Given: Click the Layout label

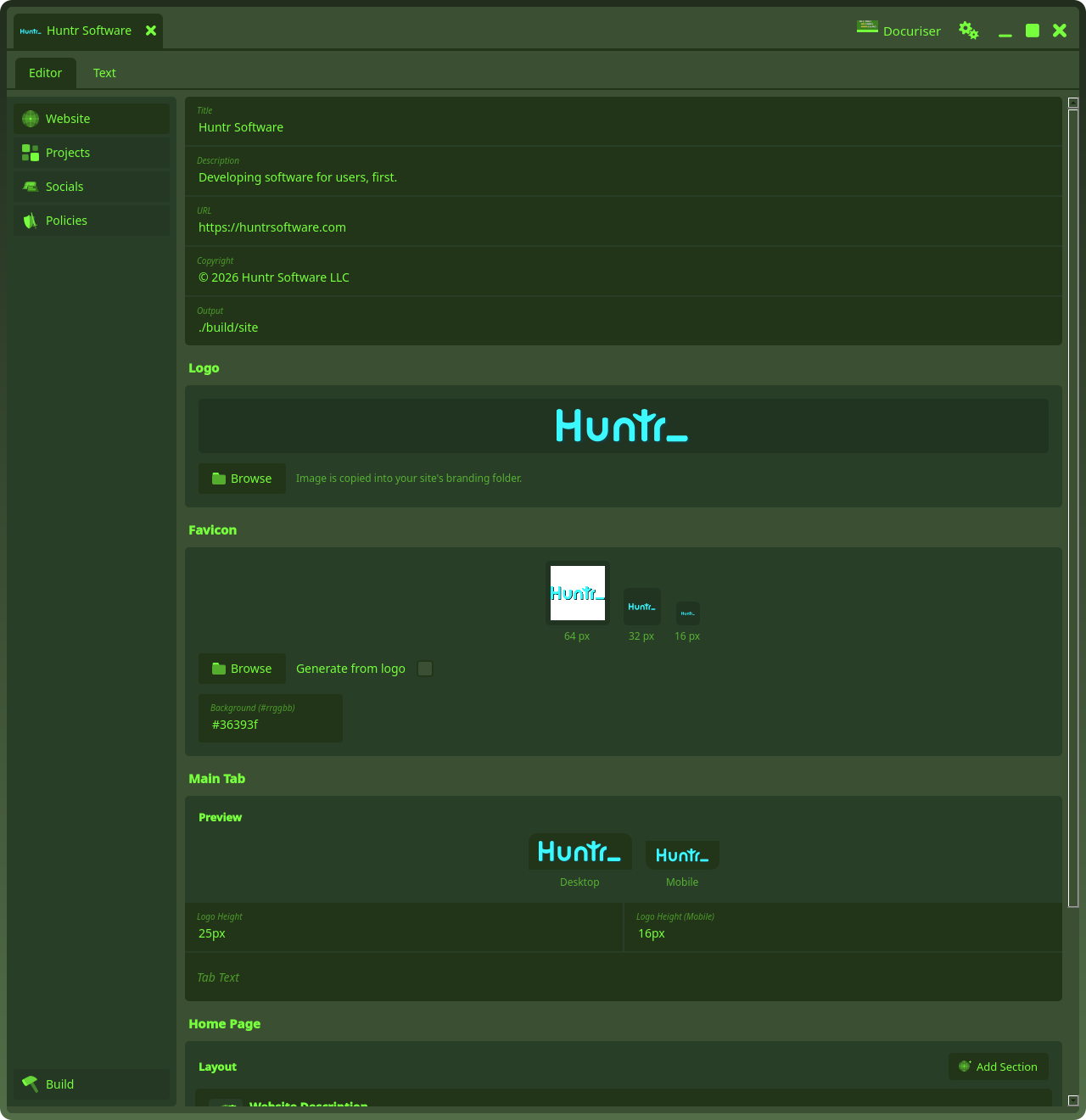Looking at the screenshot, I should click(217, 1067).
